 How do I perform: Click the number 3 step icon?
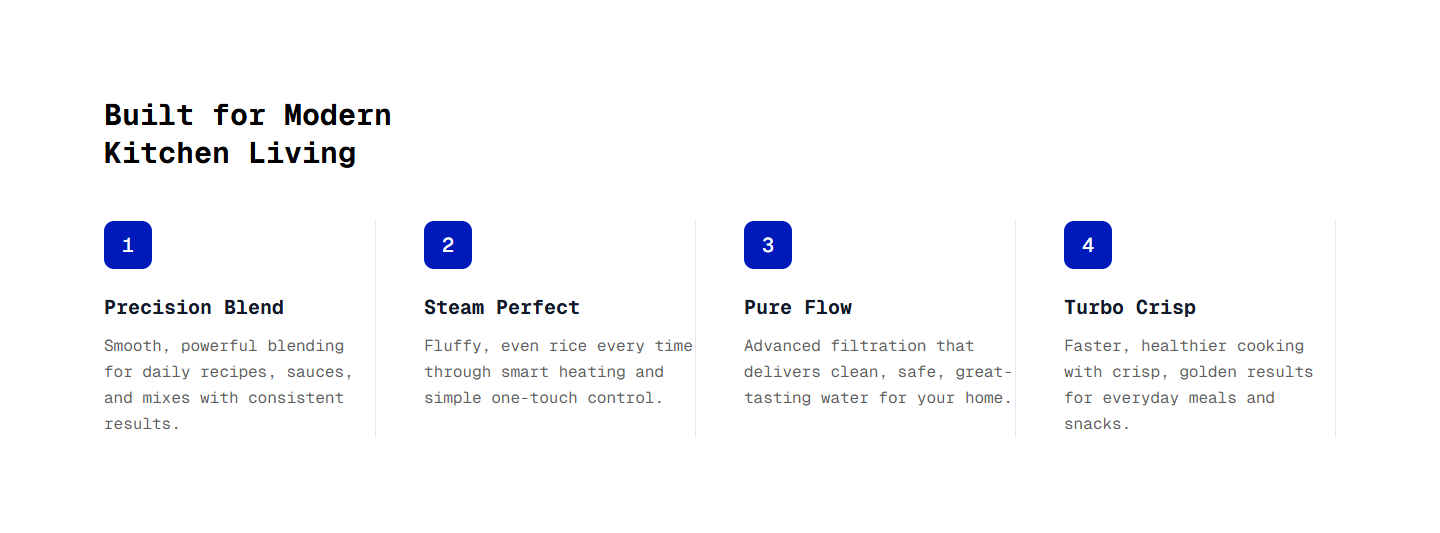click(768, 245)
